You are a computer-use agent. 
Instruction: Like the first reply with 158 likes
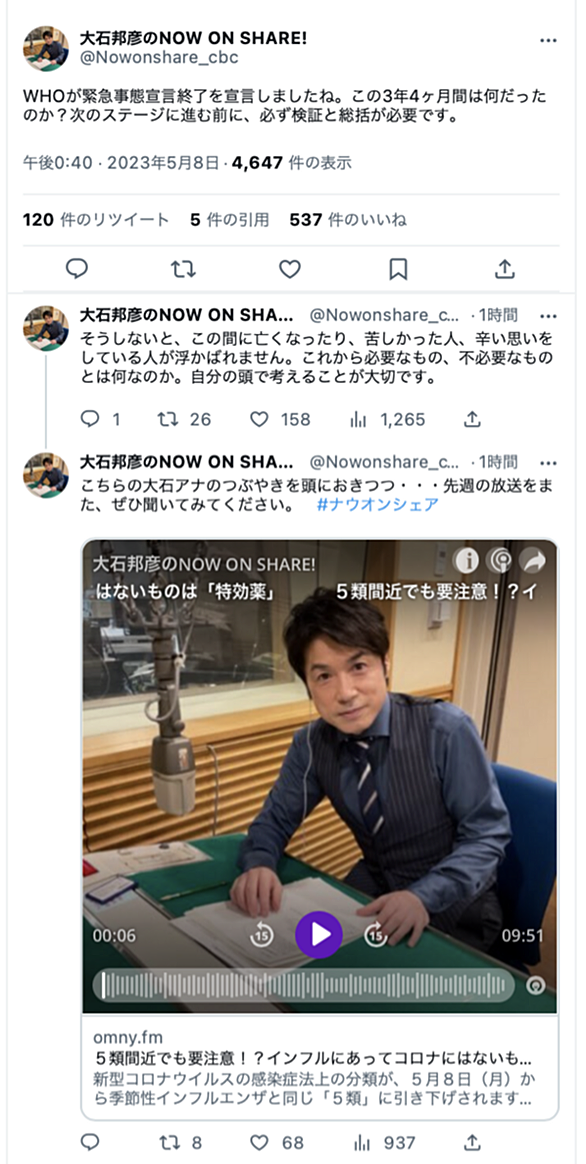click(280, 419)
